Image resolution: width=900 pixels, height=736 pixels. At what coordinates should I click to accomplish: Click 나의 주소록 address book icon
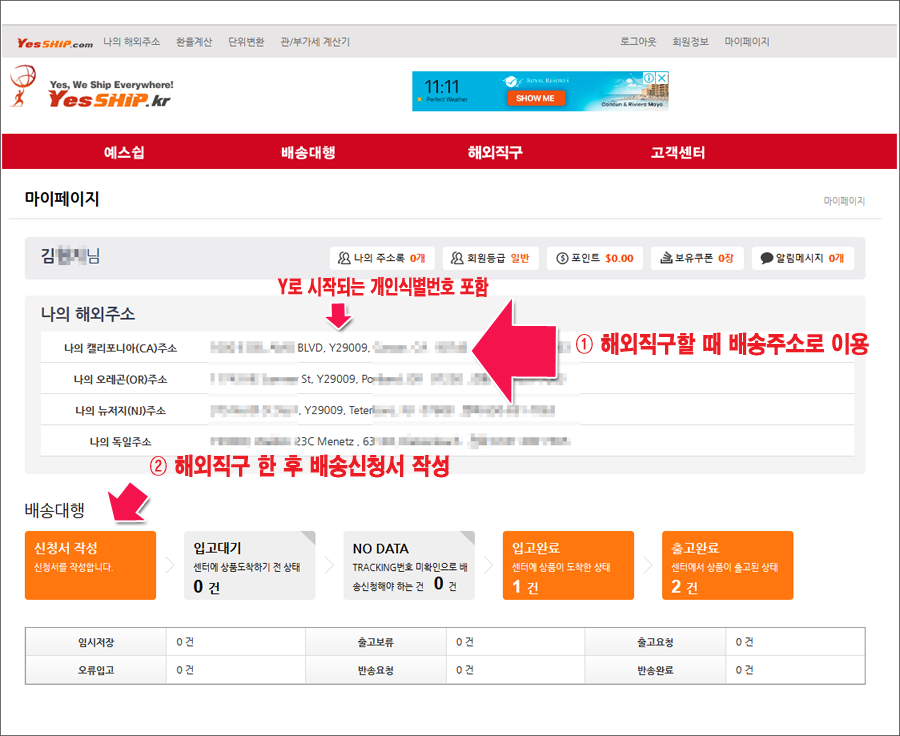[344, 258]
